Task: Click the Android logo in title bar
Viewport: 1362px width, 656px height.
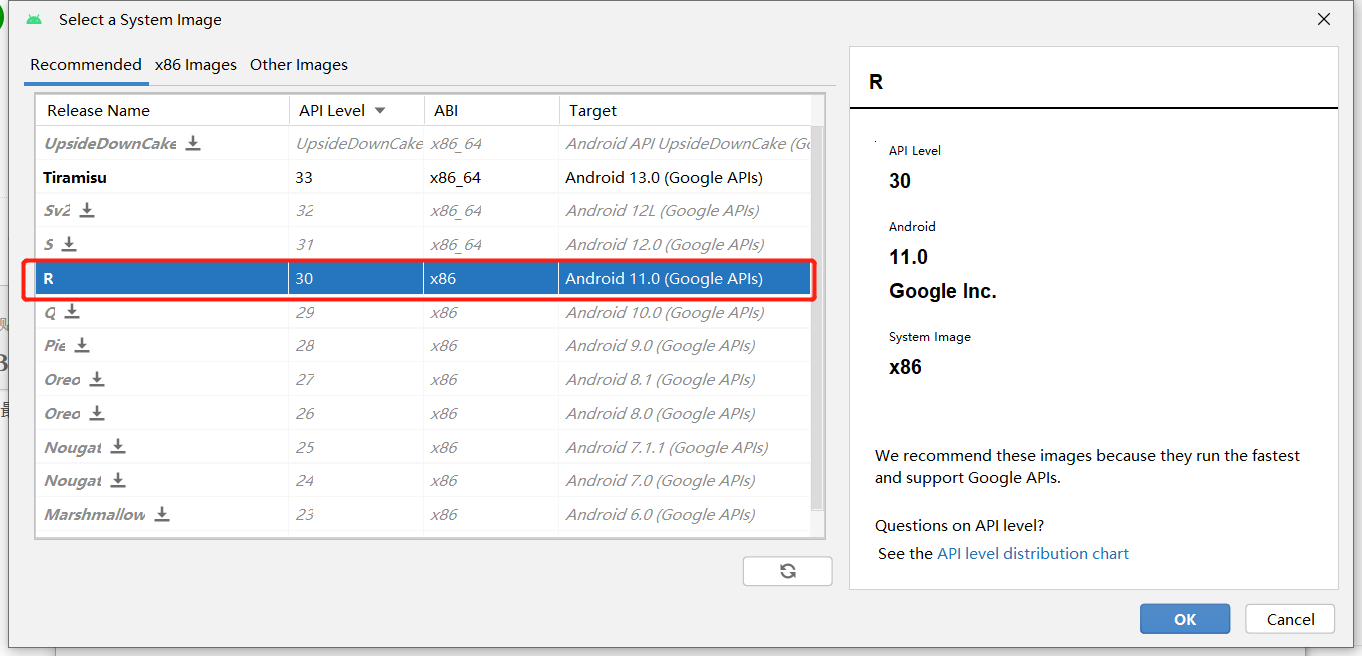Action: click(x=34, y=19)
